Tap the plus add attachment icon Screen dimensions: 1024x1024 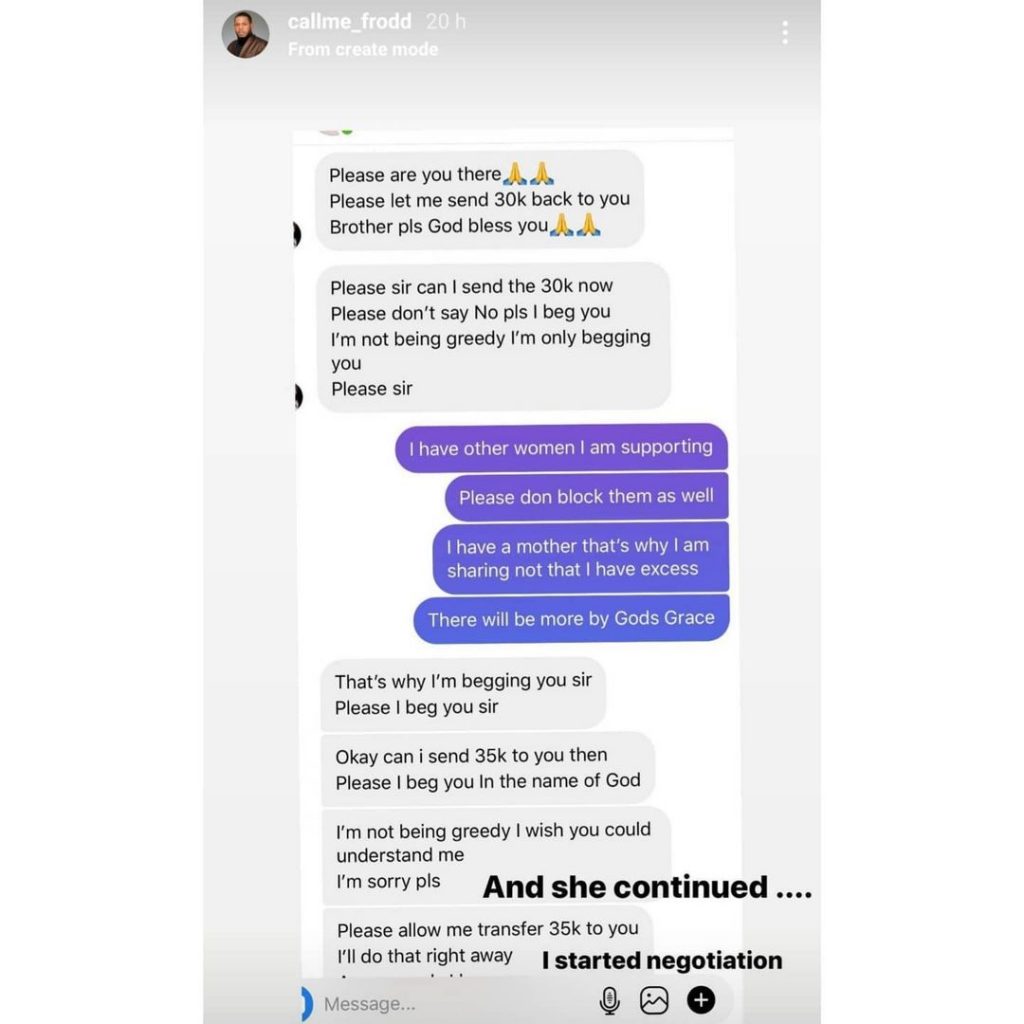click(701, 1000)
